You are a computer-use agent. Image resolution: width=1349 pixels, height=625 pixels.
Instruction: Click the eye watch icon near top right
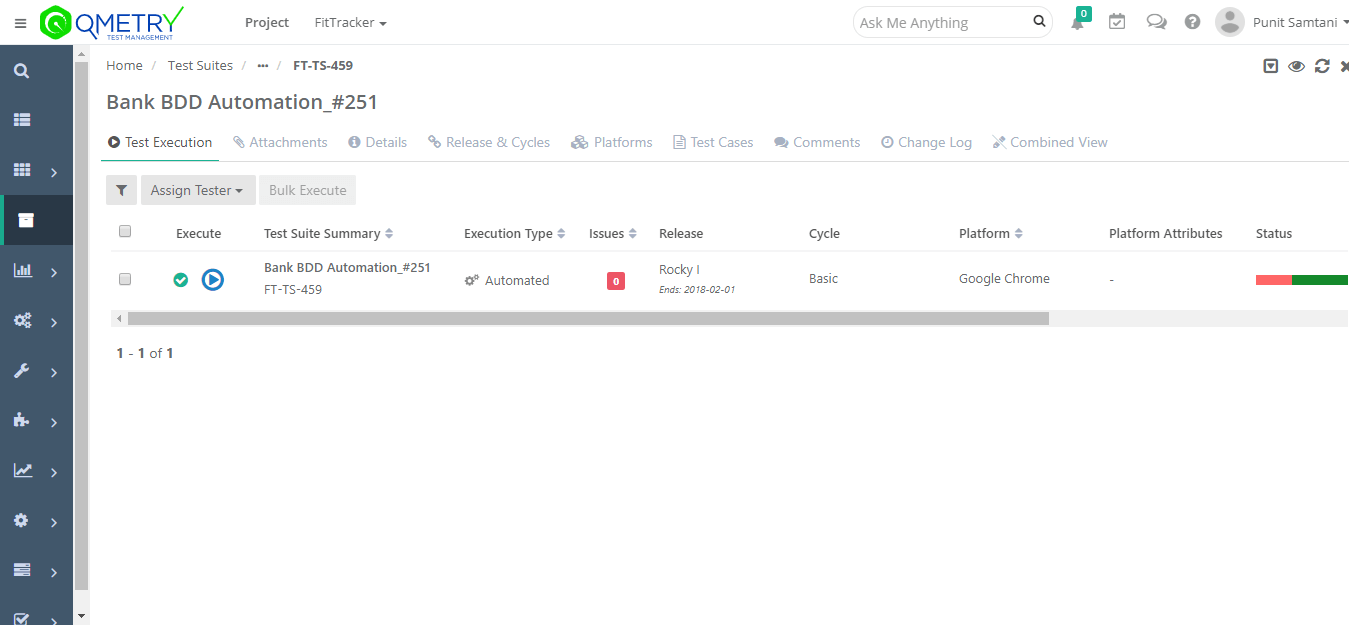click(x=1296, y=65)
